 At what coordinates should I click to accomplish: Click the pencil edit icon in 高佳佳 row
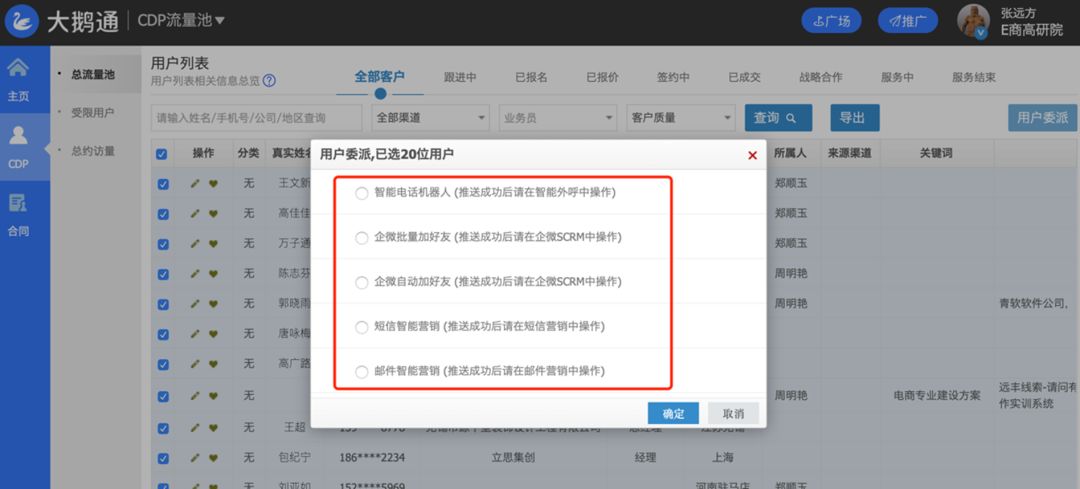click(x=195, y=214)
